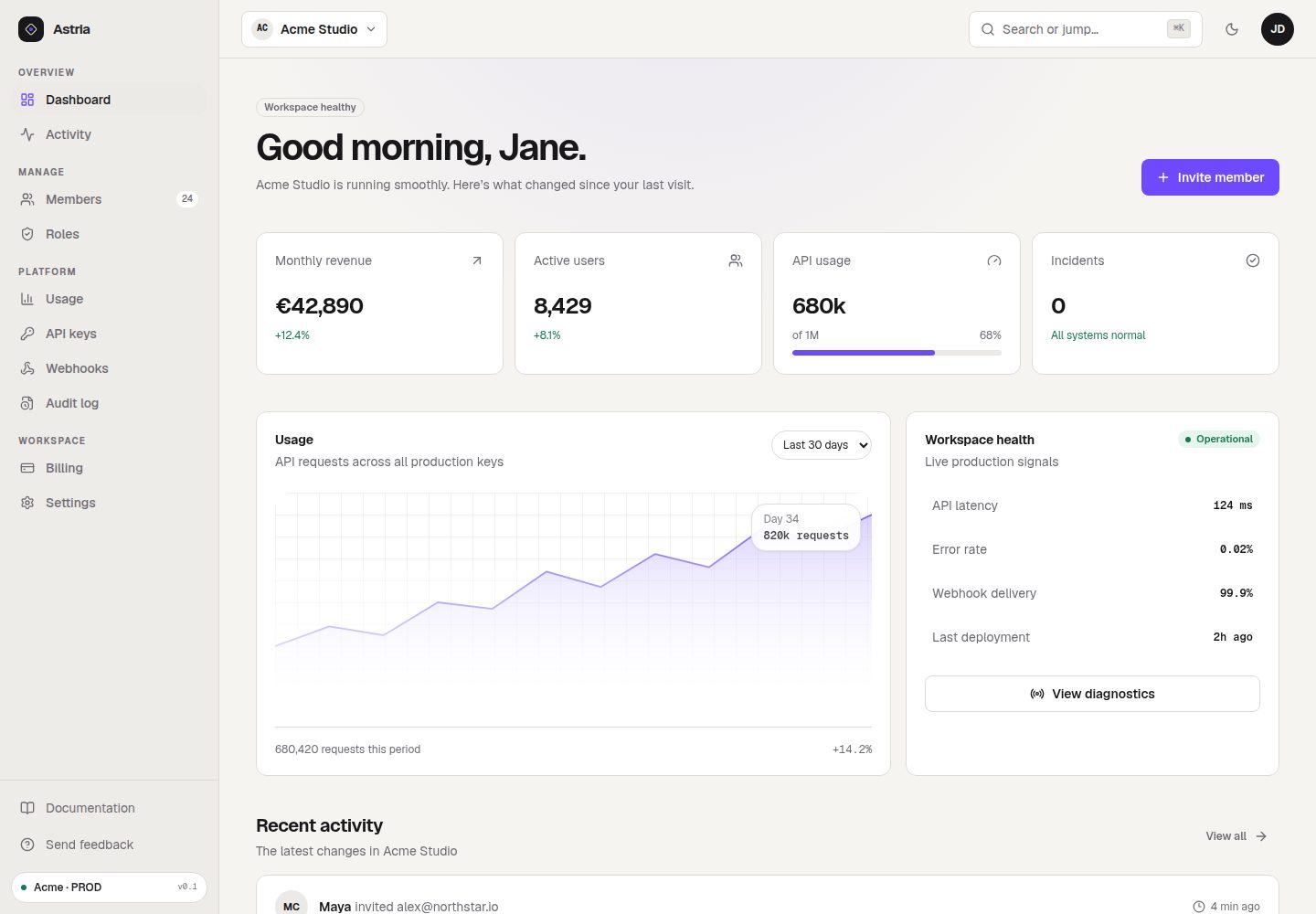Click the €42,890 revenue figure
The height and width of the screenshot is (914, 1316).
coord(319,306)
